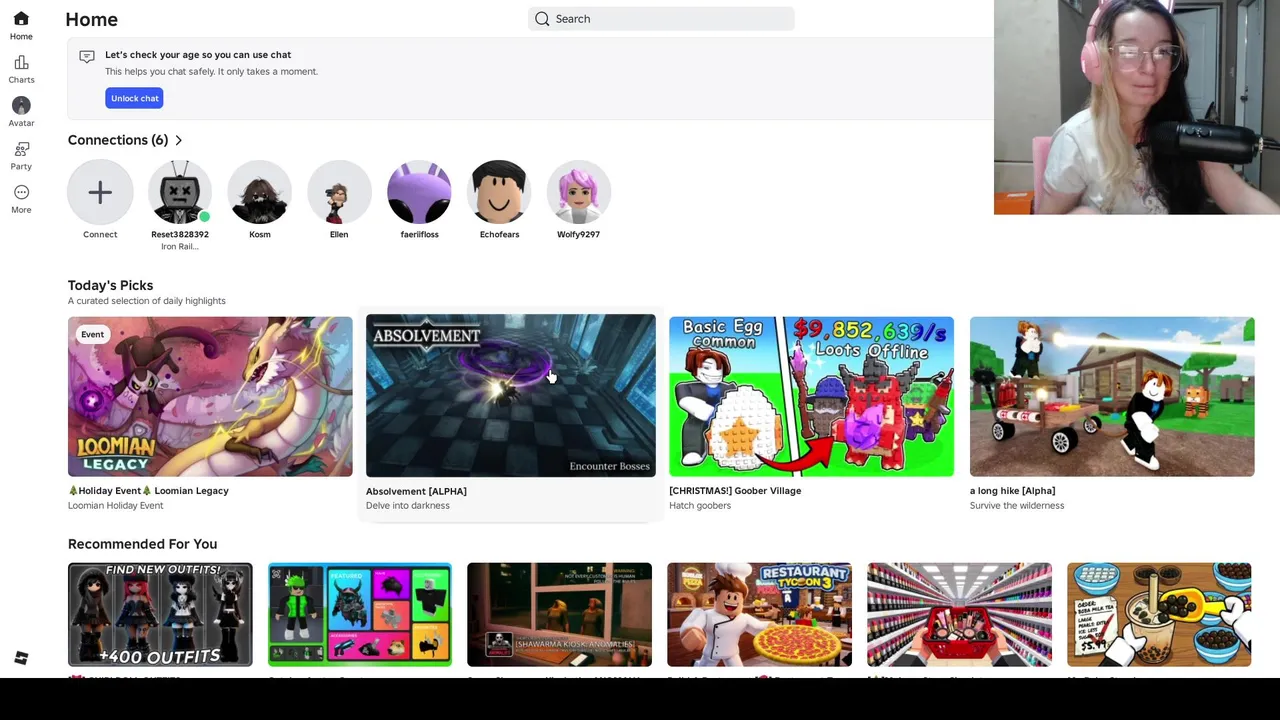
Task: Open the More sidebar menu
Action: [x=21, y=192]
